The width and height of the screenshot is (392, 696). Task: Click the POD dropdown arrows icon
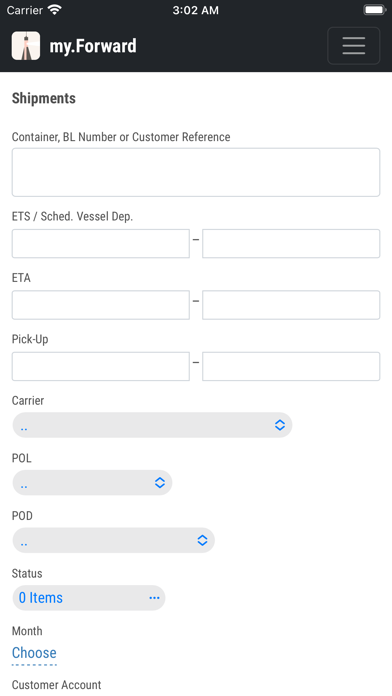pyautogui.click(x=202, y=540)
